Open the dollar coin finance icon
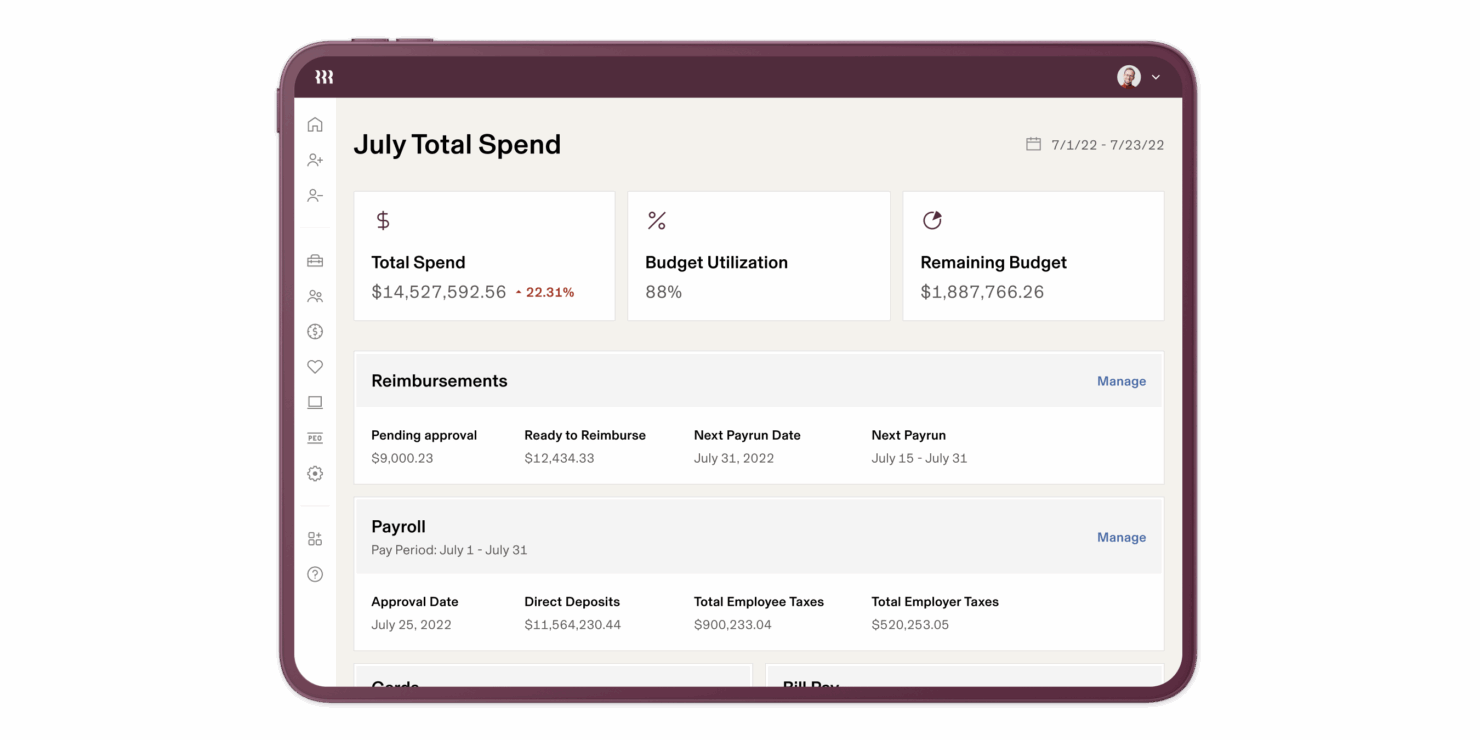Screen dimensions: 1480x740 tap(315, 331)
